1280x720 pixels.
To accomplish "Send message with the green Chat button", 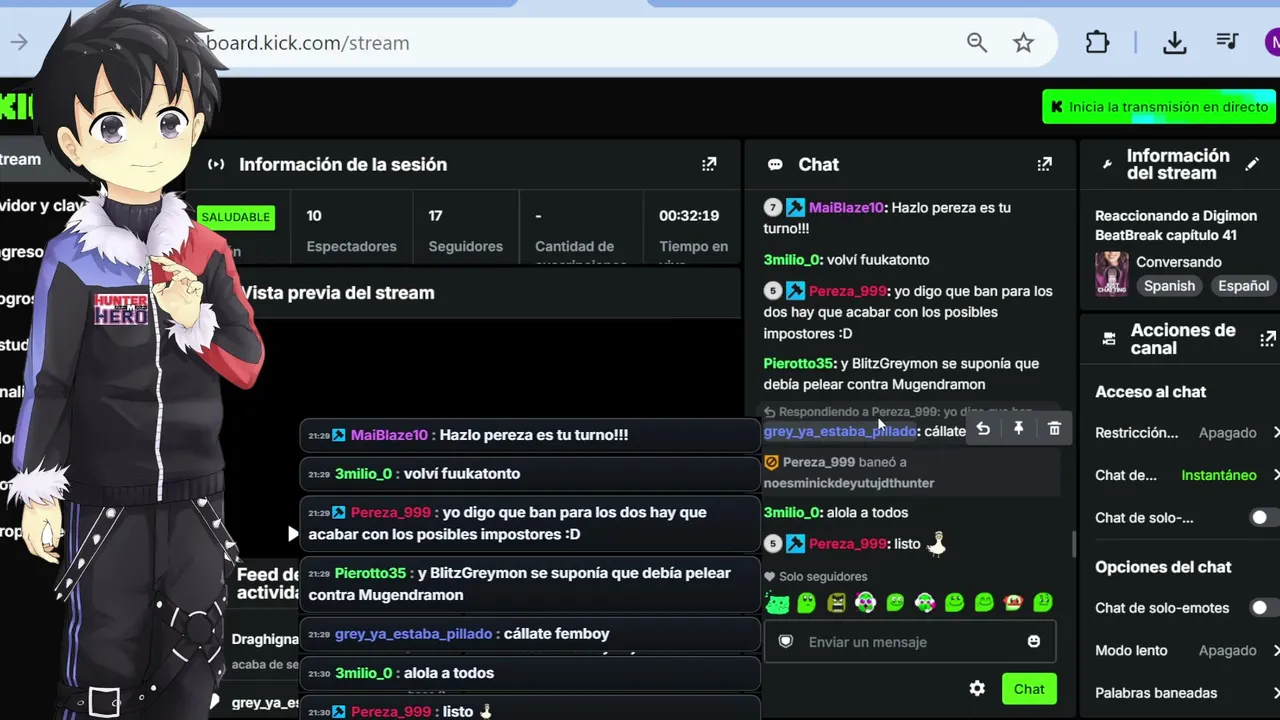I will click(1029, 689).
